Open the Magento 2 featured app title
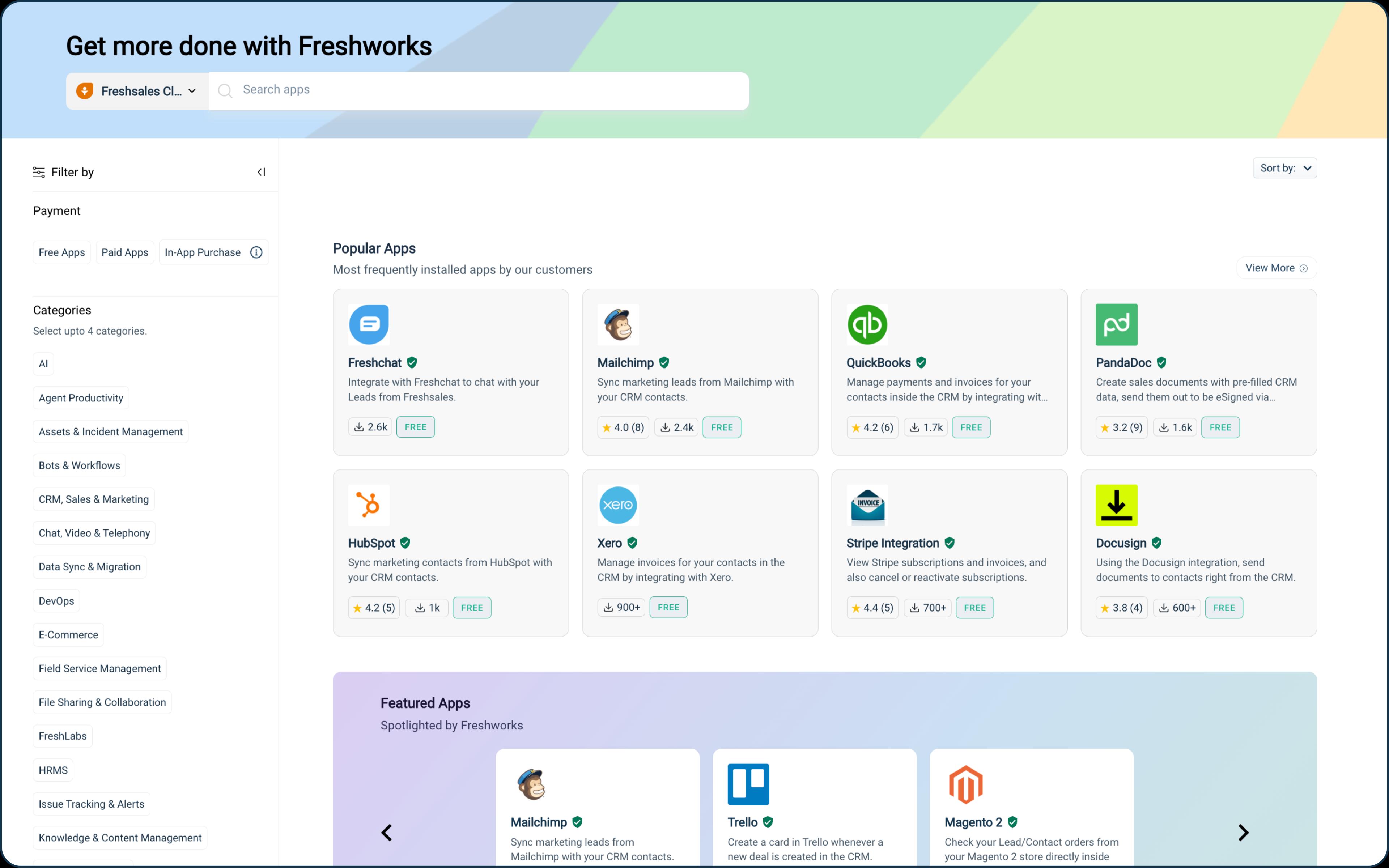Screen dimensions: 1389x868 pos(973,823)
